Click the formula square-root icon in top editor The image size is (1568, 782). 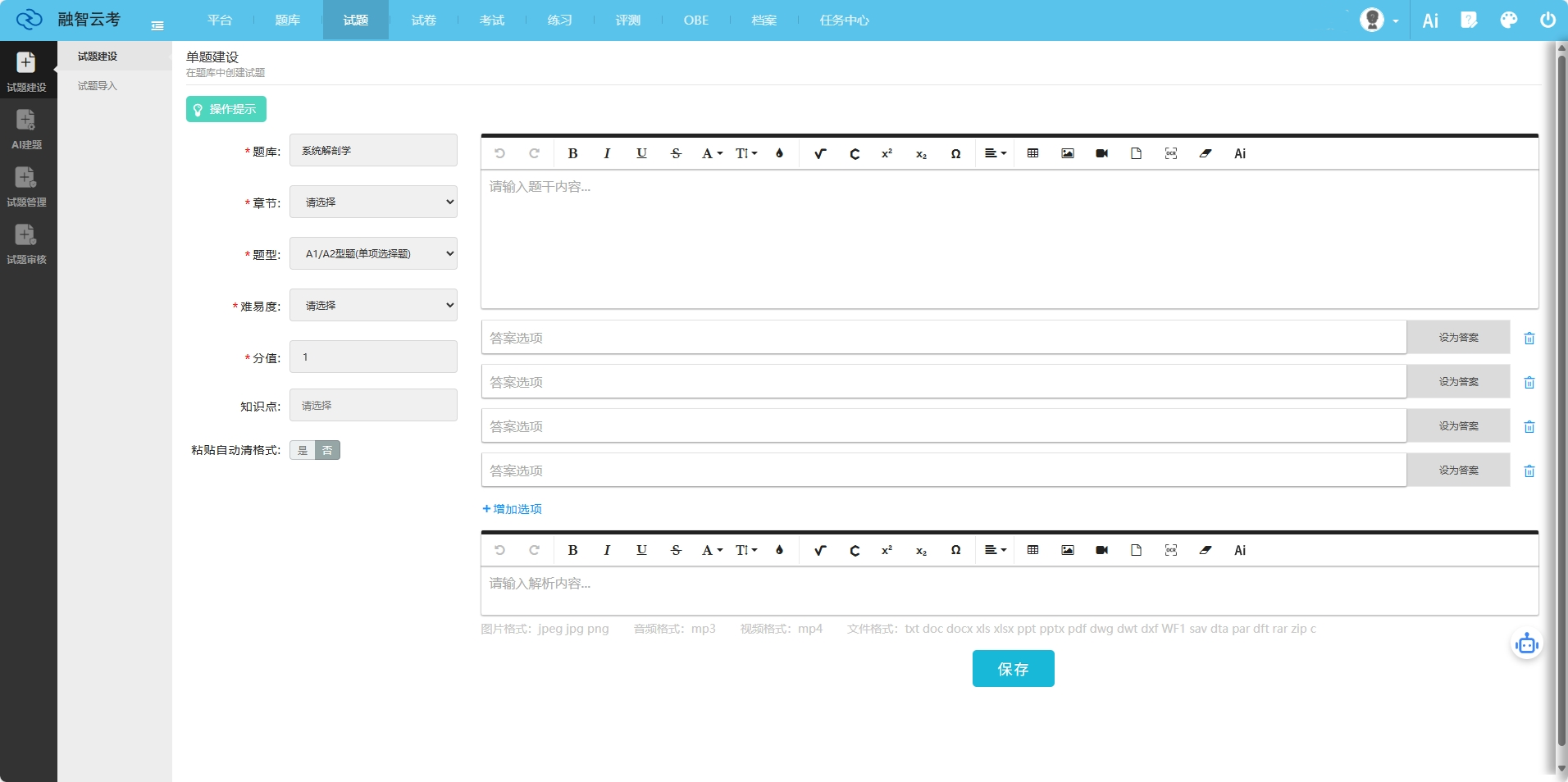[x=819, y=153]
